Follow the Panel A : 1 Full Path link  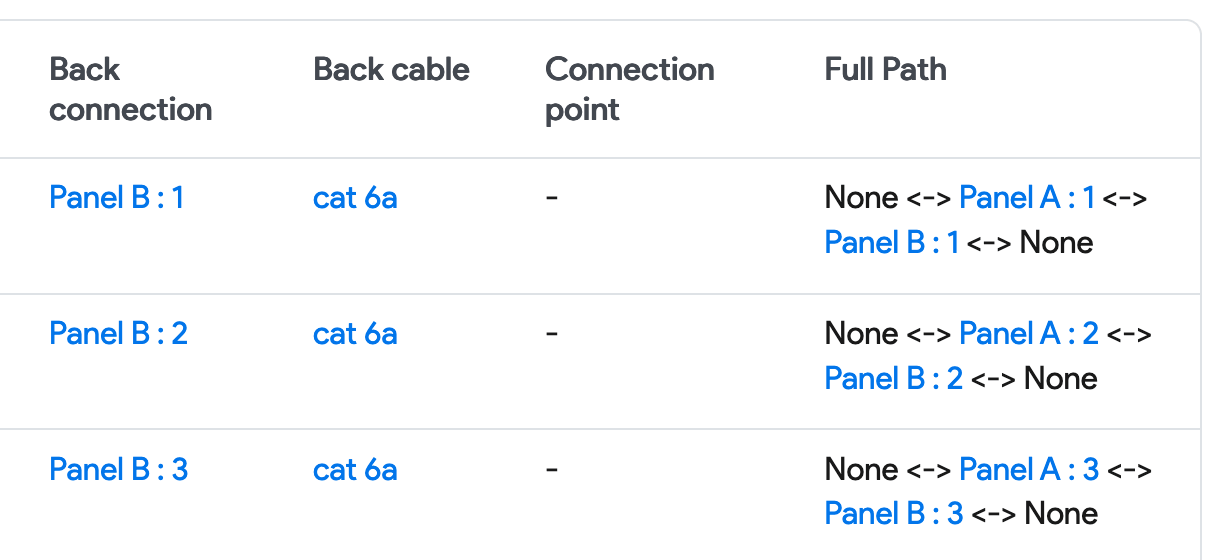[x=1026, y=197]
